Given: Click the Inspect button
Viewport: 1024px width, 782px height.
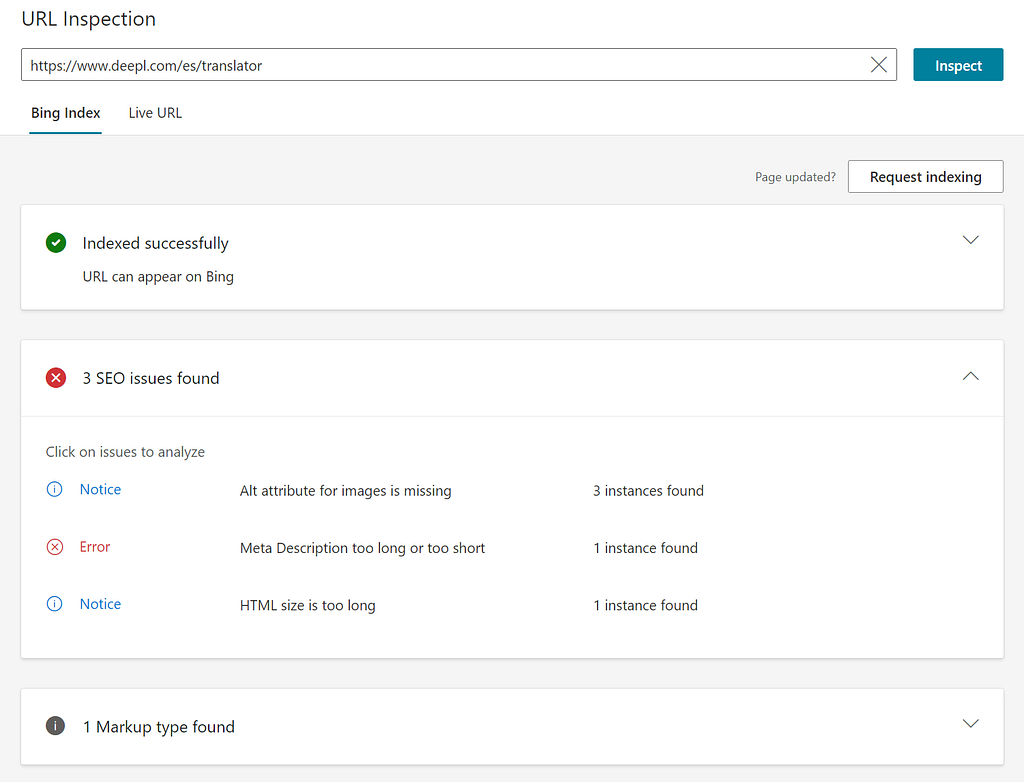Looking at the screenshot, I should coord(958,65).
